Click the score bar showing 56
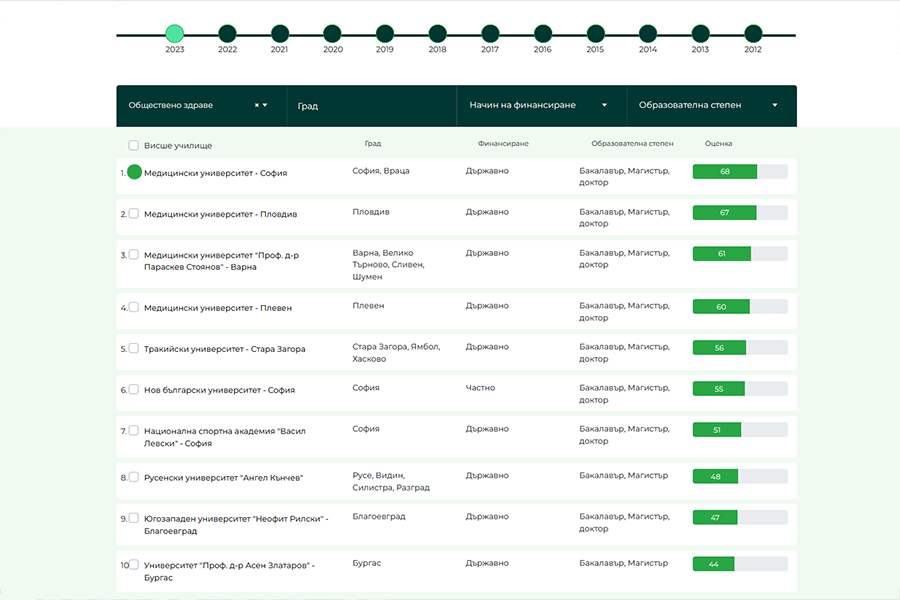 pyautogui.click(x=740, y=347)
